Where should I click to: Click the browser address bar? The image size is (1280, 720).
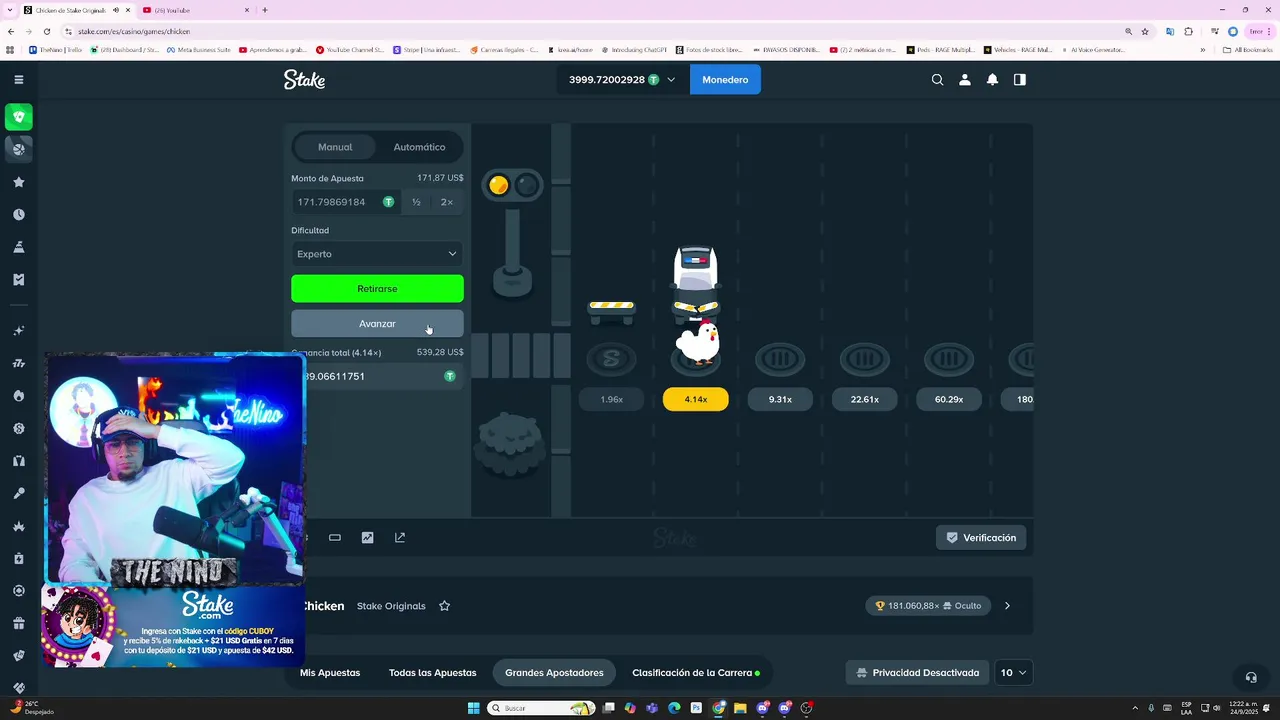pos(590,31)
